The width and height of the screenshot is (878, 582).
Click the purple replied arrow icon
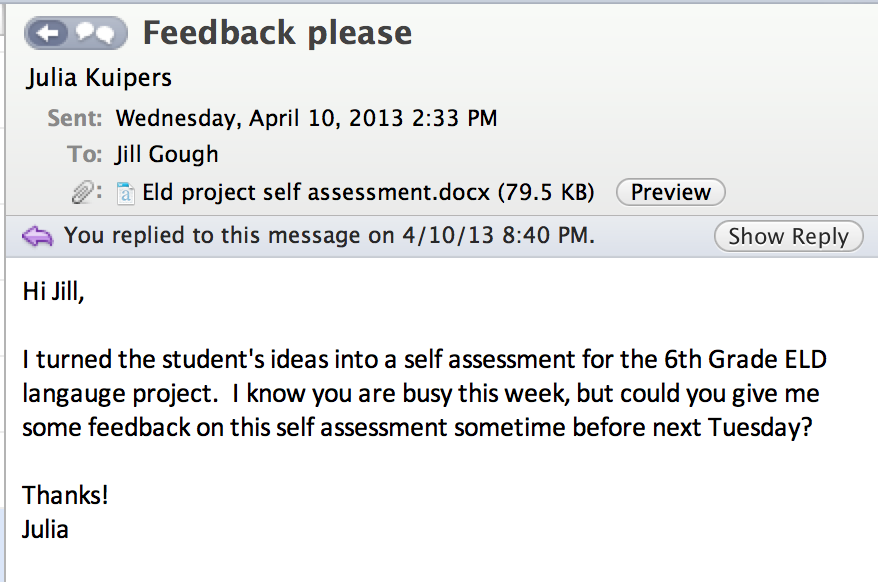coord(37,236)
